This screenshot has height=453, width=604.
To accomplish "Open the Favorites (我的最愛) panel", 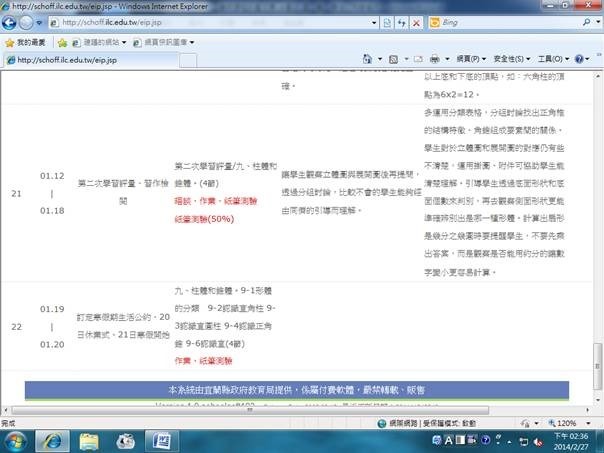I will [x=25, y=42].
